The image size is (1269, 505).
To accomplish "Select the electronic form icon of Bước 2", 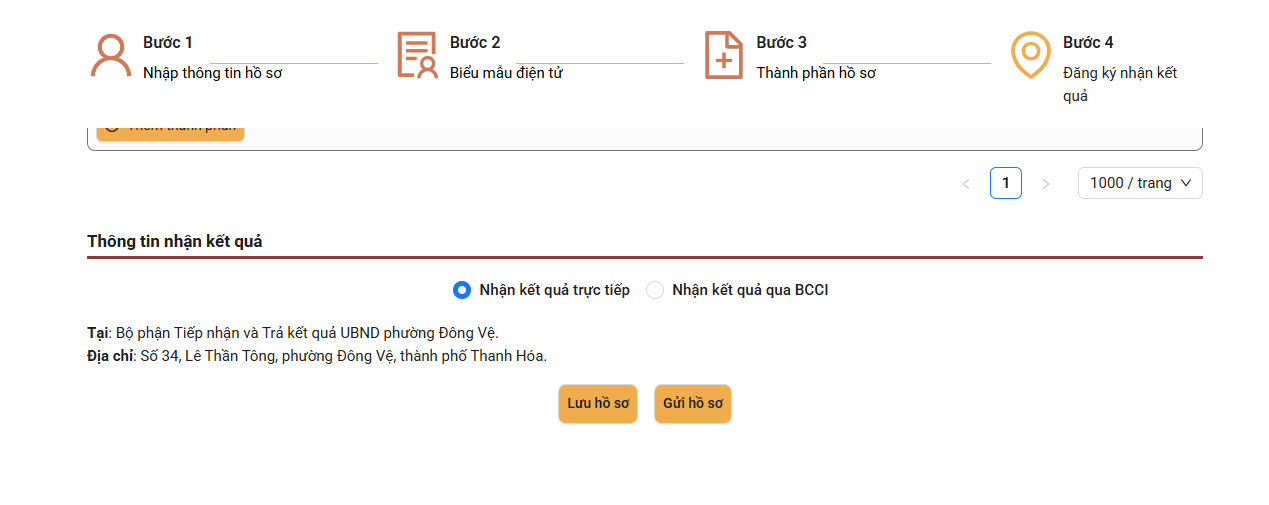I will point(417,55).
